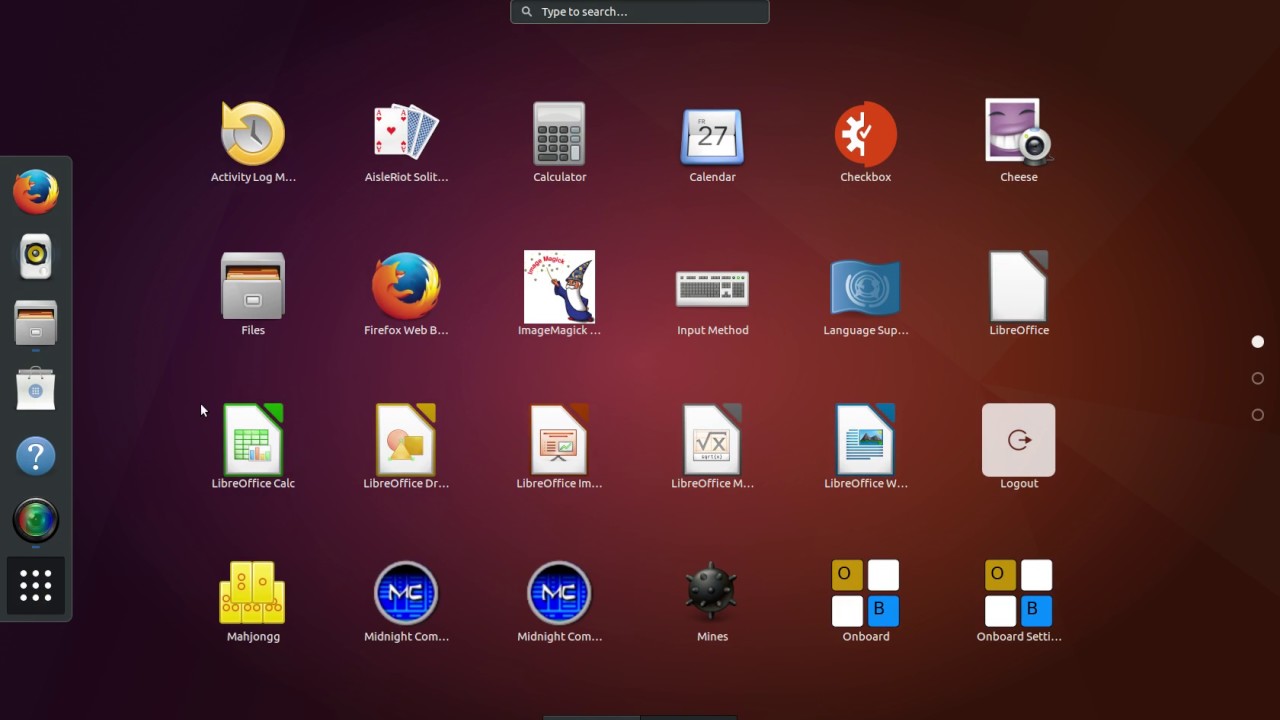Jump to the third page indicator dot
This screenshot has width=1280, height=720.
click(x=1258, y=415)
